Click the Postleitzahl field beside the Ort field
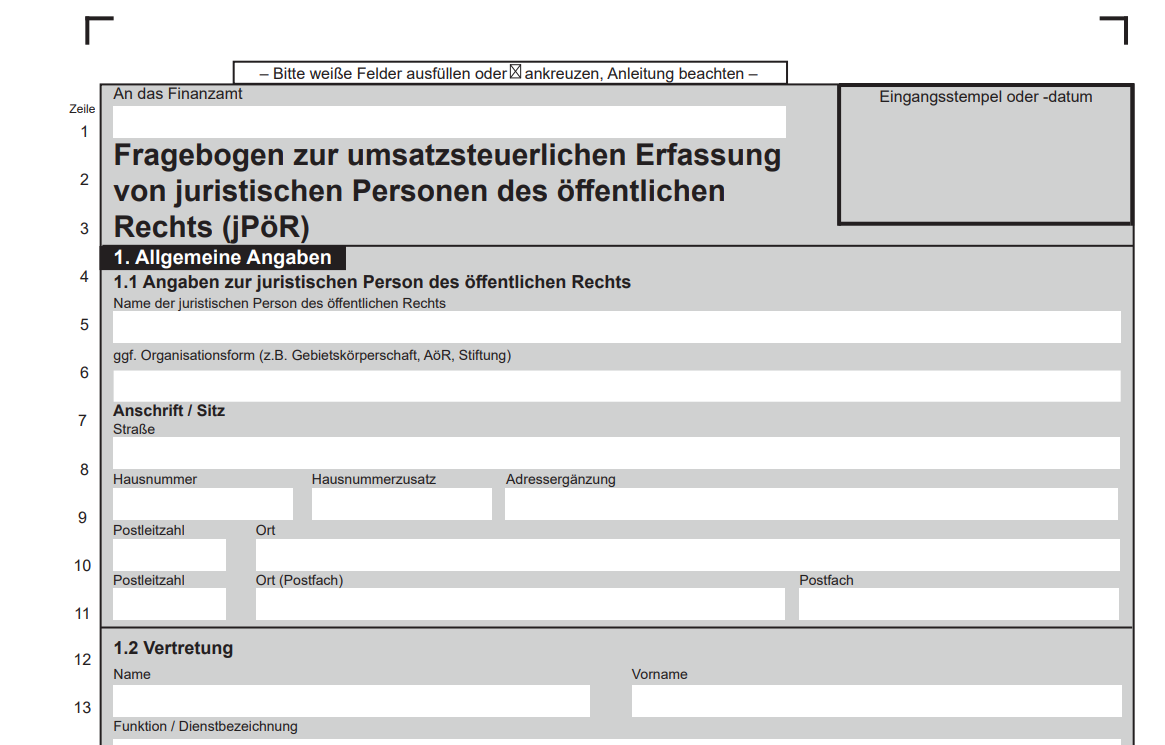Viewport: 1165px width, 745px height. click(x=169, y=555)
